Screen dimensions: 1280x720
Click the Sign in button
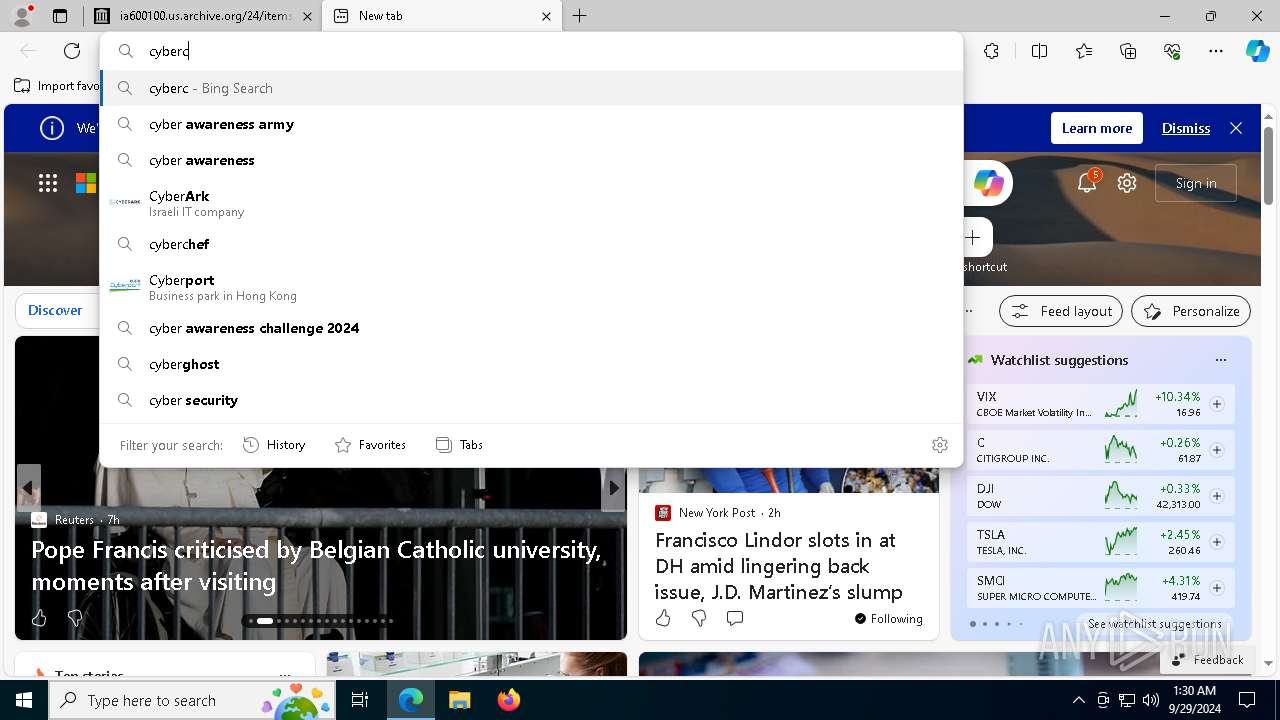pyautogui.click(x=1196, y=183)
